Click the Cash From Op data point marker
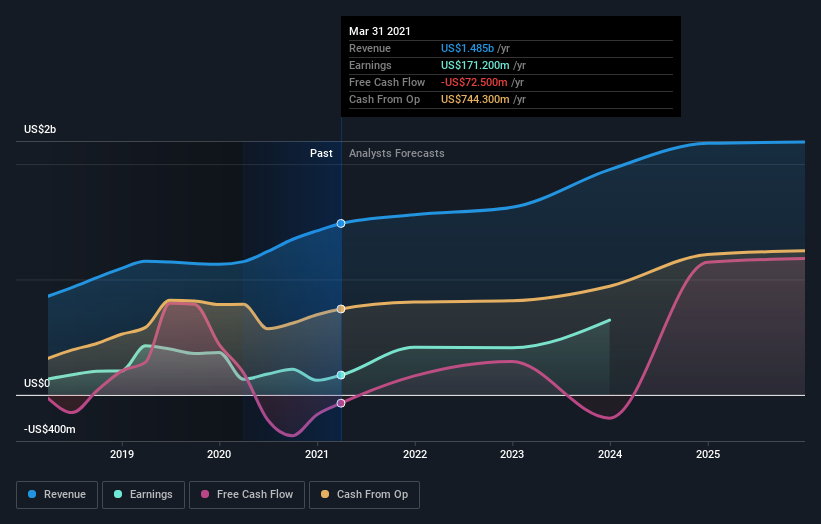This screenshot has height=524, width=821. pos(341,309)
